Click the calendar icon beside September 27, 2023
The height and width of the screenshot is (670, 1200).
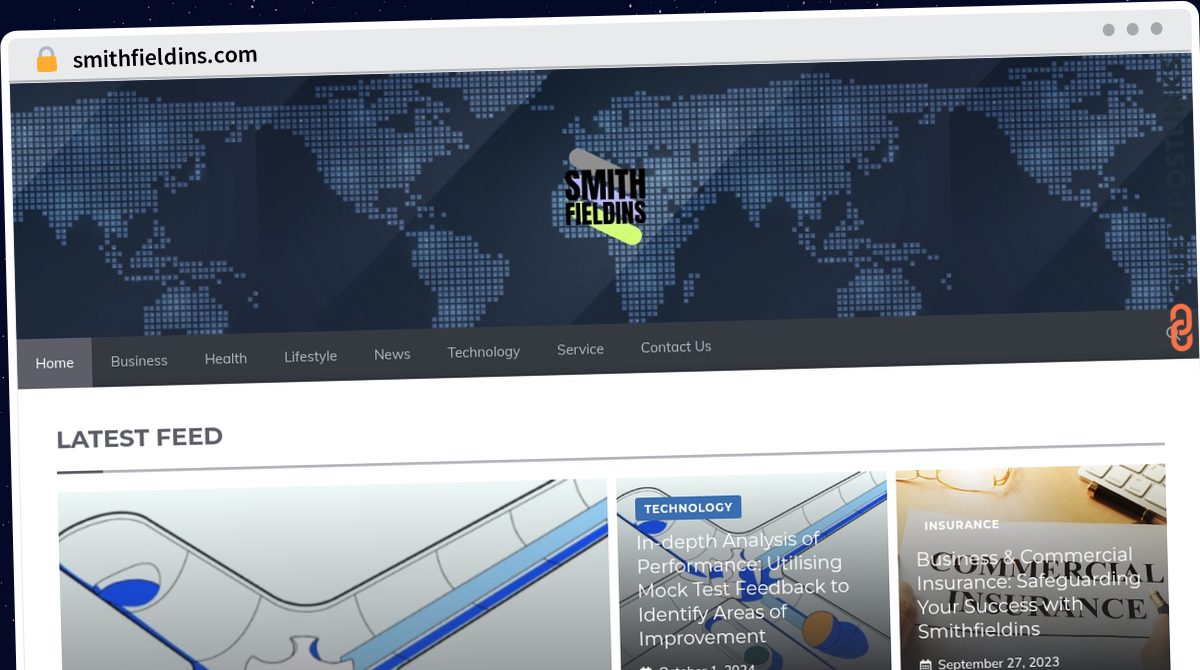click(x=926, y=664)
